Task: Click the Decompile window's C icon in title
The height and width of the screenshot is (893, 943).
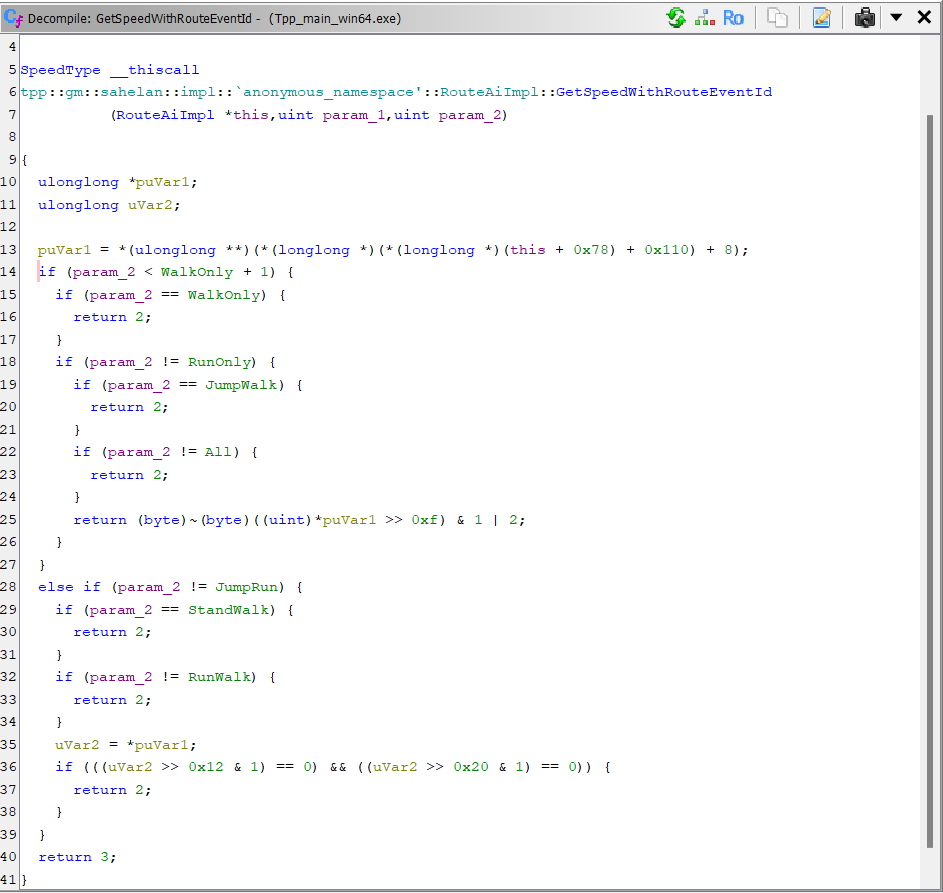Action: point(13,18)
